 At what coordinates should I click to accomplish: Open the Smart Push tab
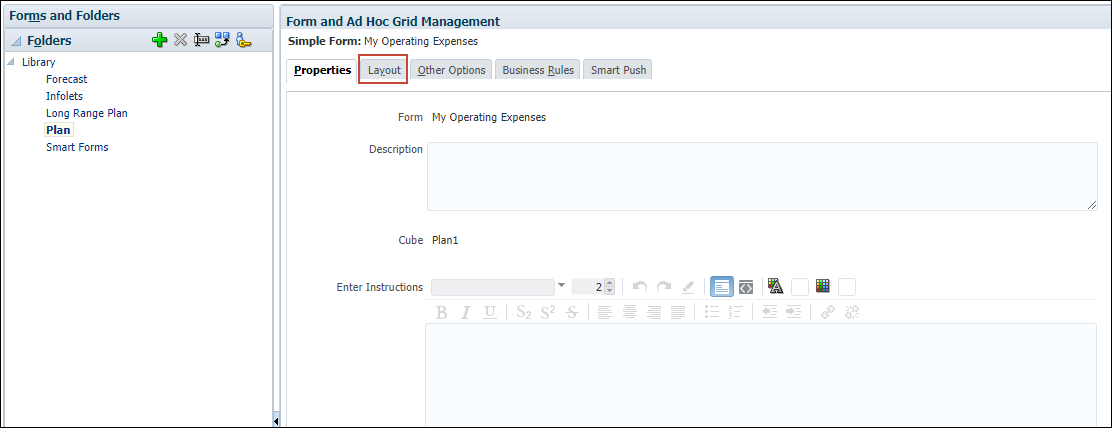(x=618, y=70)
